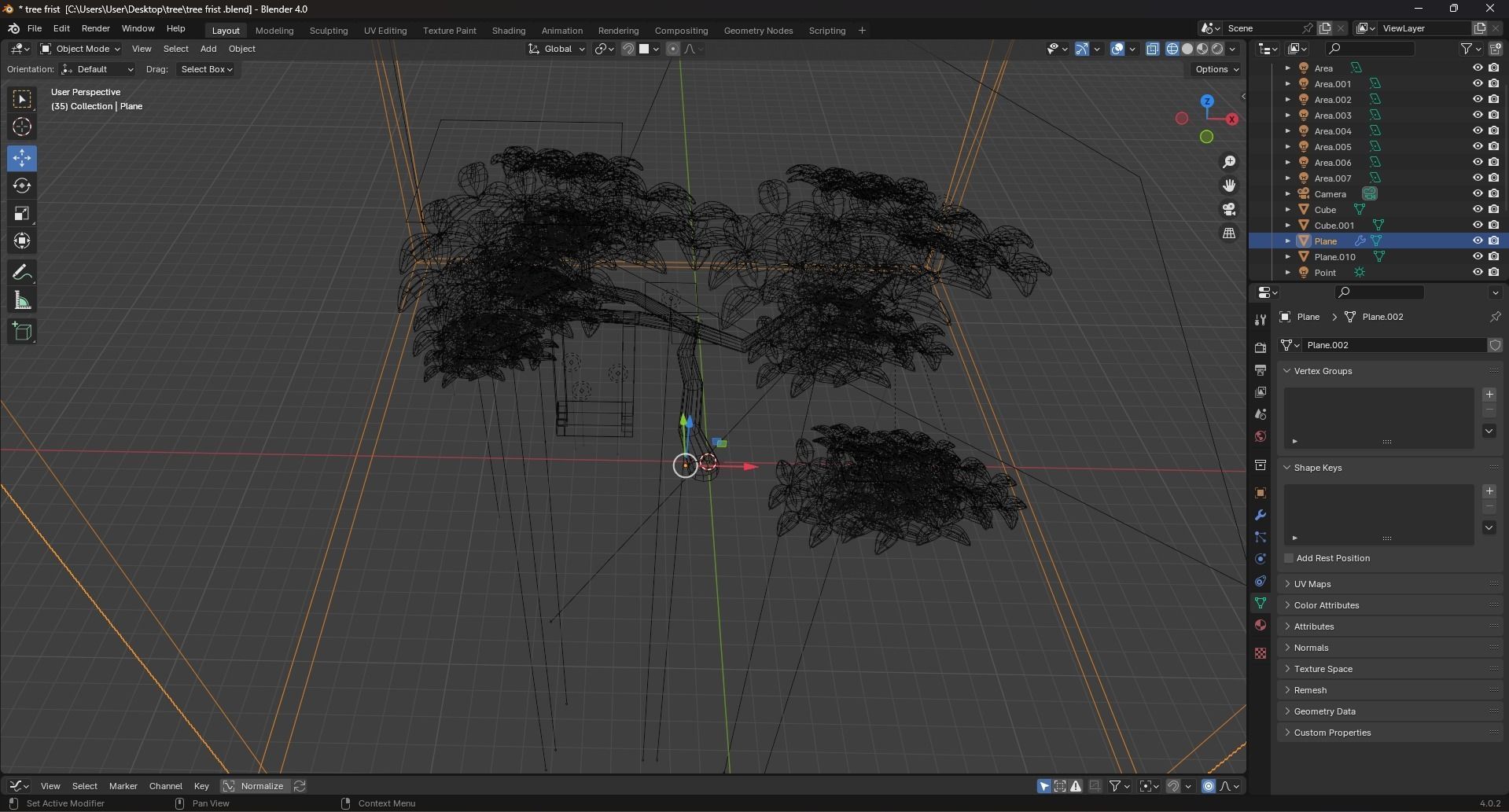Switch to Rendered viewport shading

coord(1217,49)
